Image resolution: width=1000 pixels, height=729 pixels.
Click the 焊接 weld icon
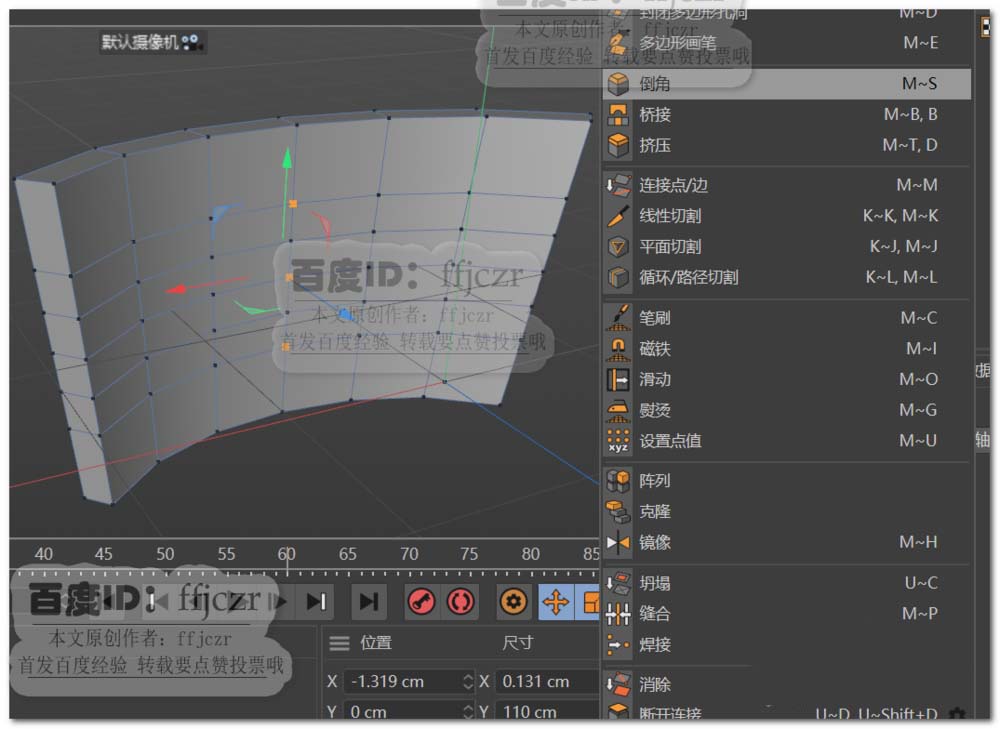point(618,644)
